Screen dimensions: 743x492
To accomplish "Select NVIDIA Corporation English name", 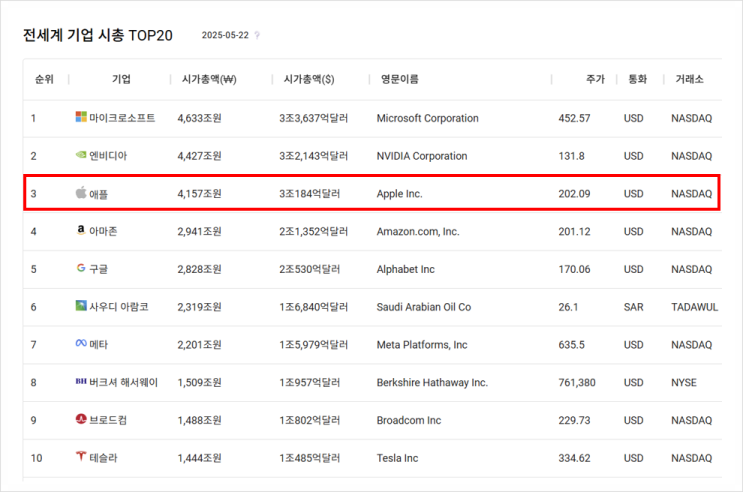I will point(422,156).
